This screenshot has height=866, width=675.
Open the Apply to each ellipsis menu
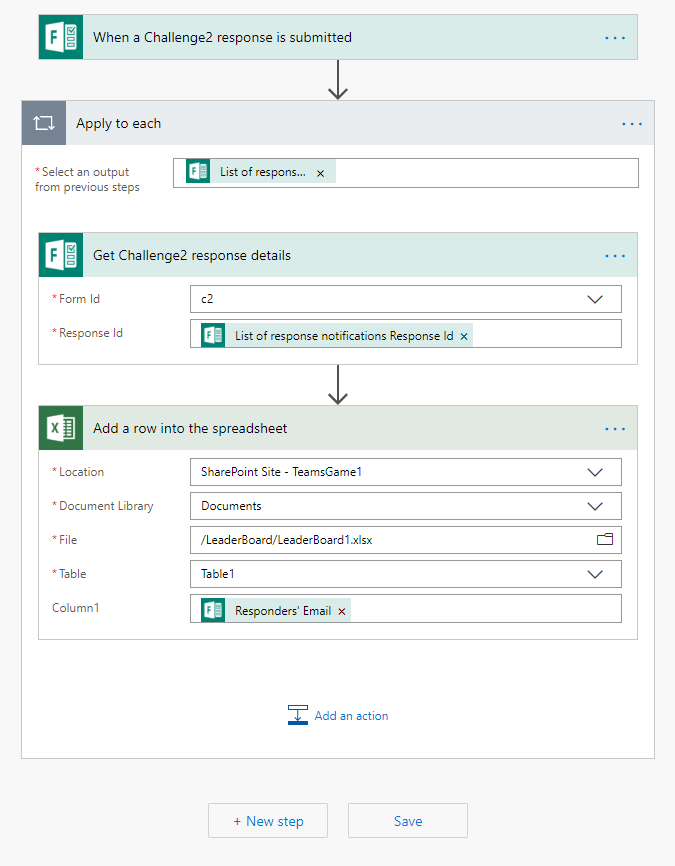[631, 124]
